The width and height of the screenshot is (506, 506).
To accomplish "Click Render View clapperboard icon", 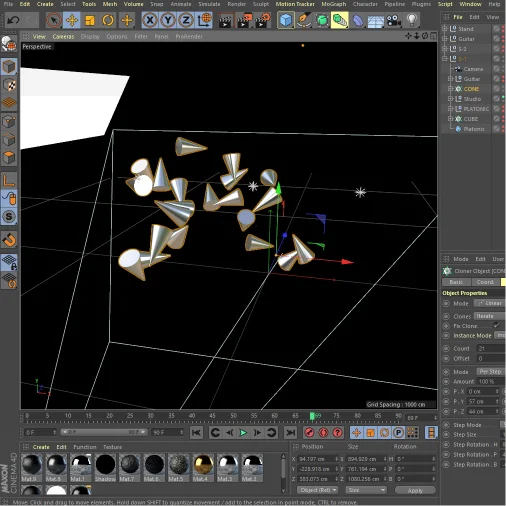I will 226,21.
